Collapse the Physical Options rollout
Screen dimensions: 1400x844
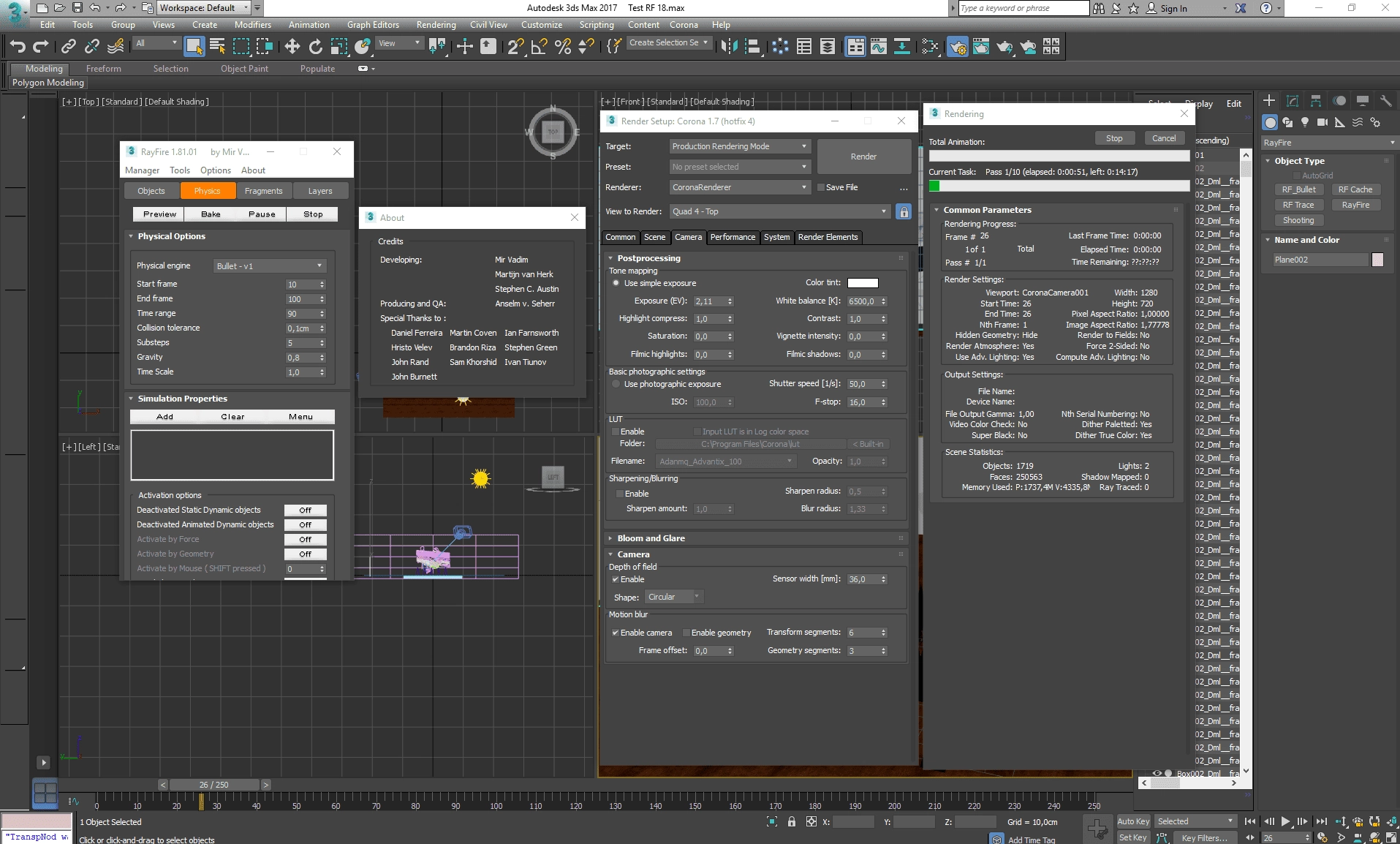[171, 236]
